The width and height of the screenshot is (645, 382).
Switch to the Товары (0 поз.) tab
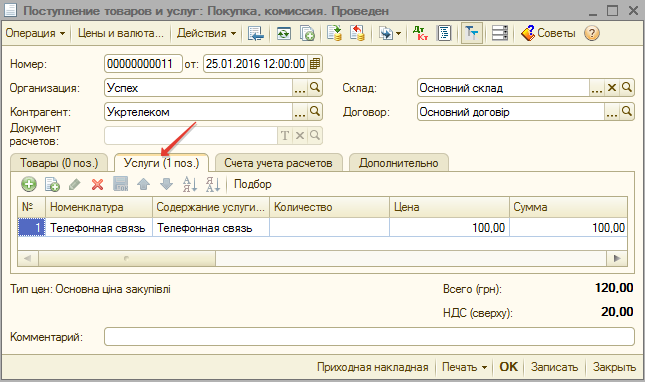pos(59,163)
